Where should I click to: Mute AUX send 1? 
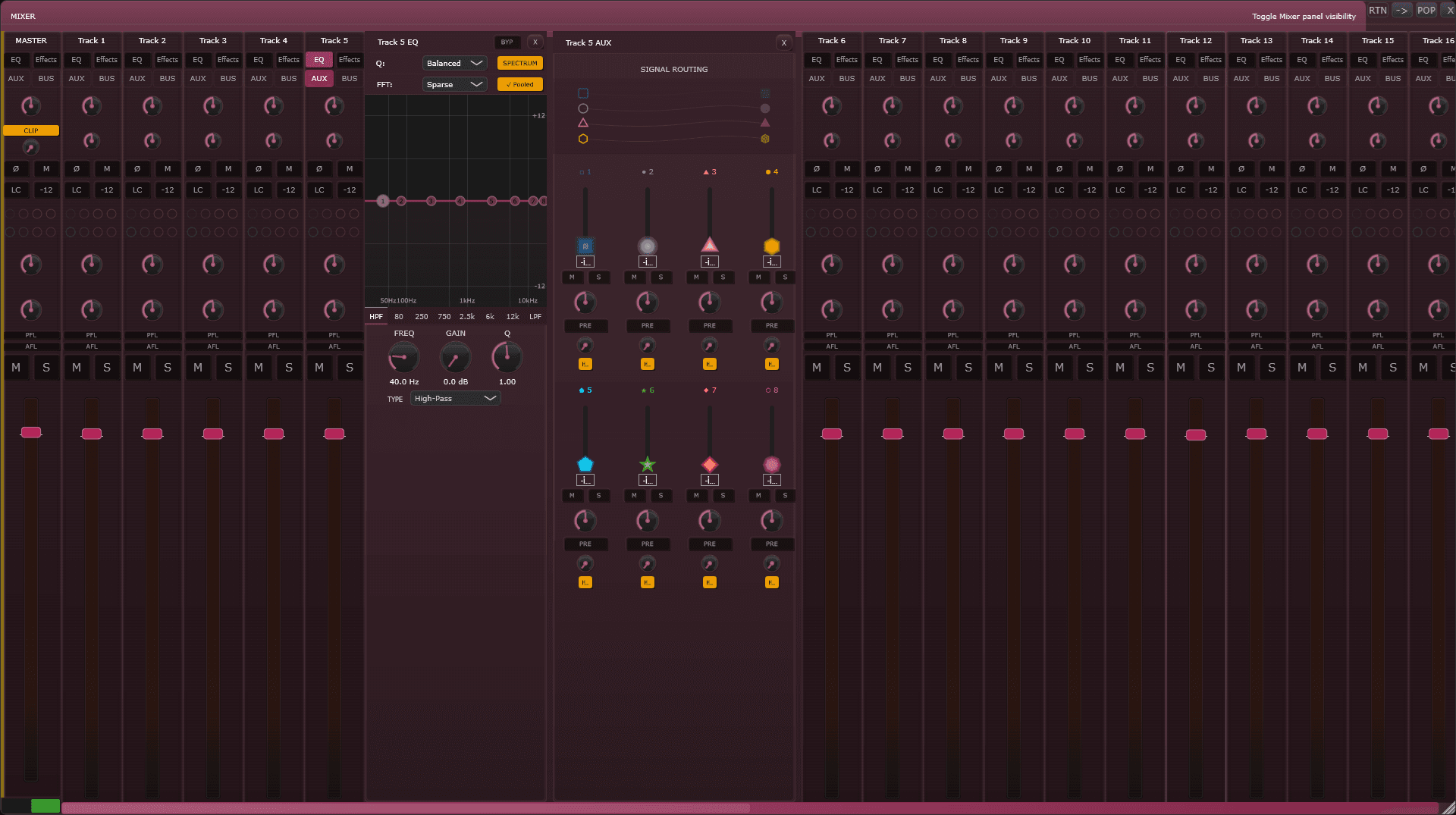tap(572, 277)
